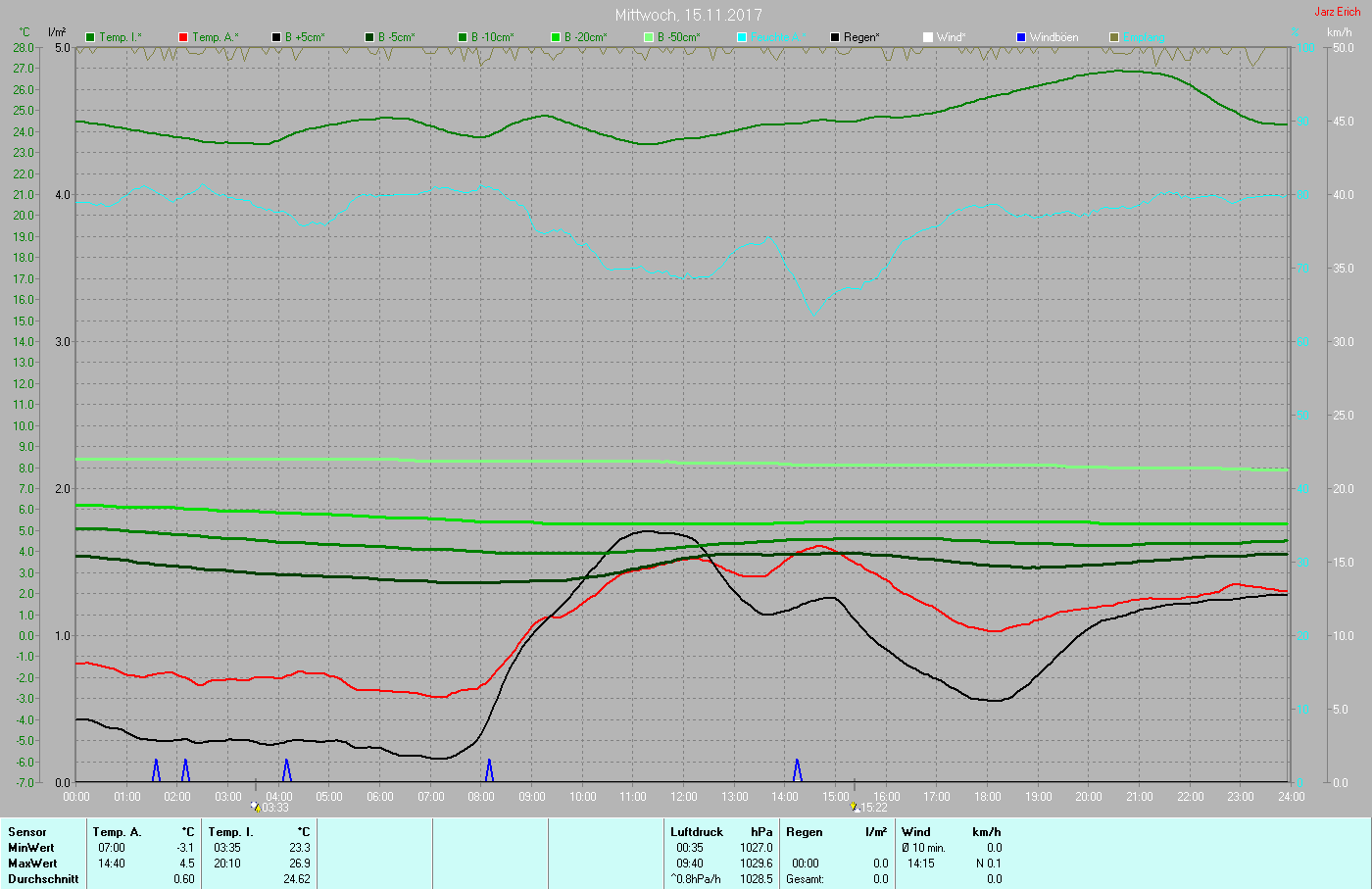Click the Wind column header in the table
Screen dimensions: 1372x889
point(916,832)
